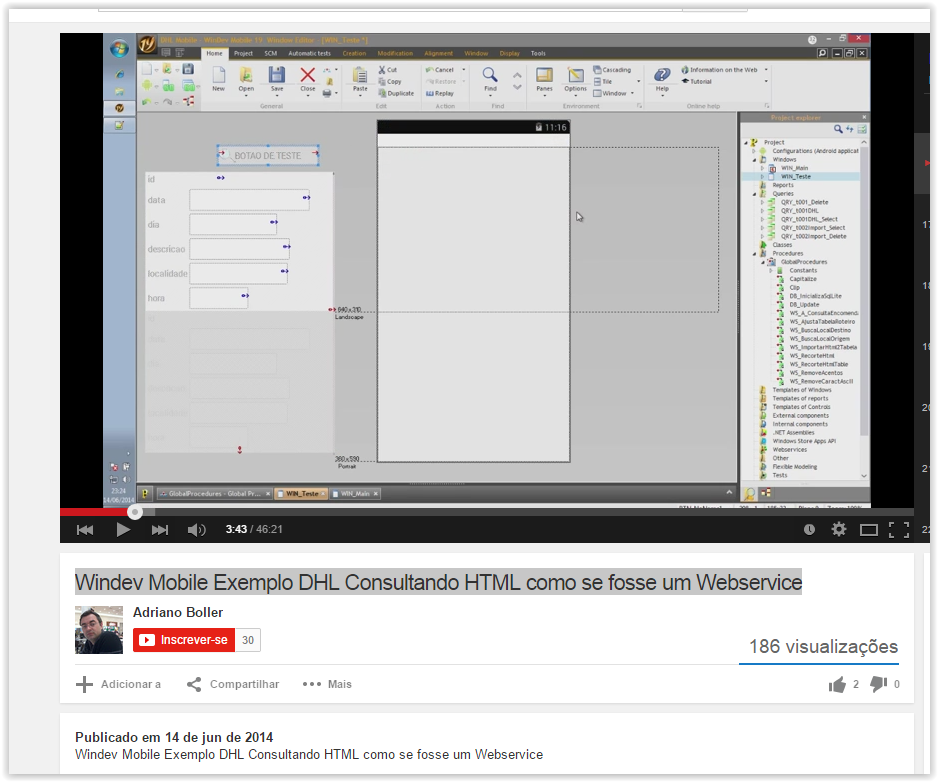Switch to WIN_Main editor tab
This screenshot has width=938, height=782.
tap(355, 494)
